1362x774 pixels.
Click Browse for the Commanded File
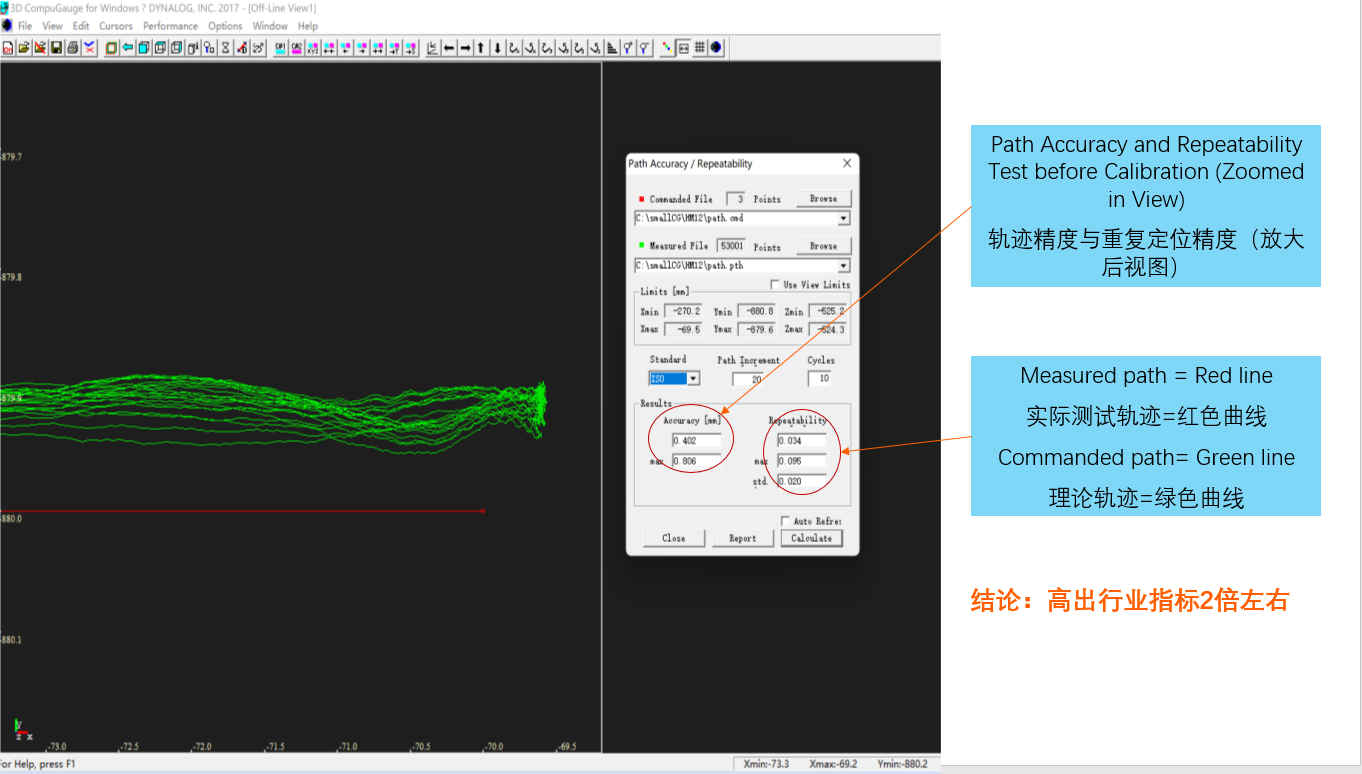(824, 198)
